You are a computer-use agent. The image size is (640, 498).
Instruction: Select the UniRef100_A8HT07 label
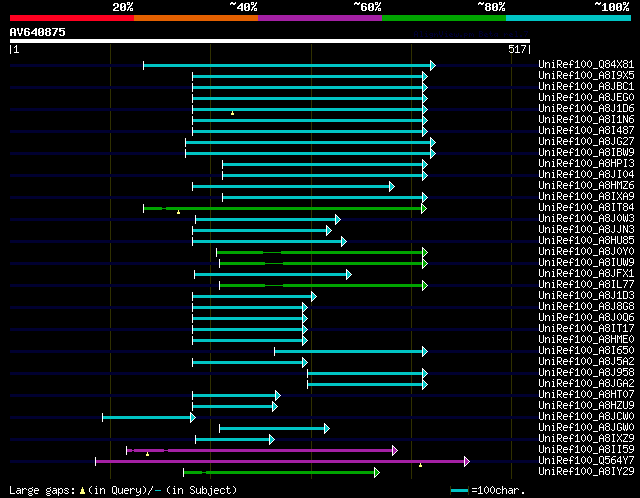586,395
